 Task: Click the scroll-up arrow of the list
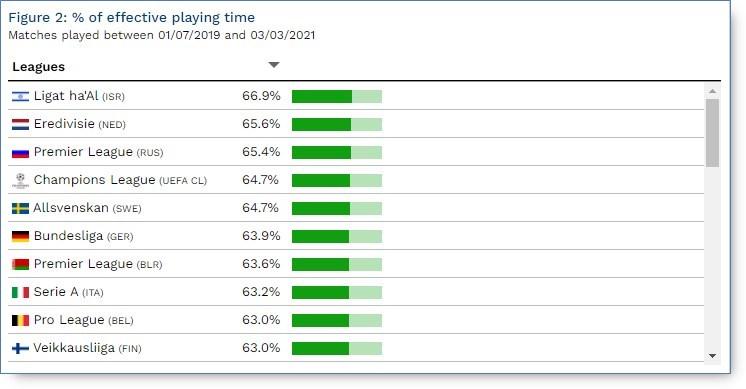pos(712,91)
